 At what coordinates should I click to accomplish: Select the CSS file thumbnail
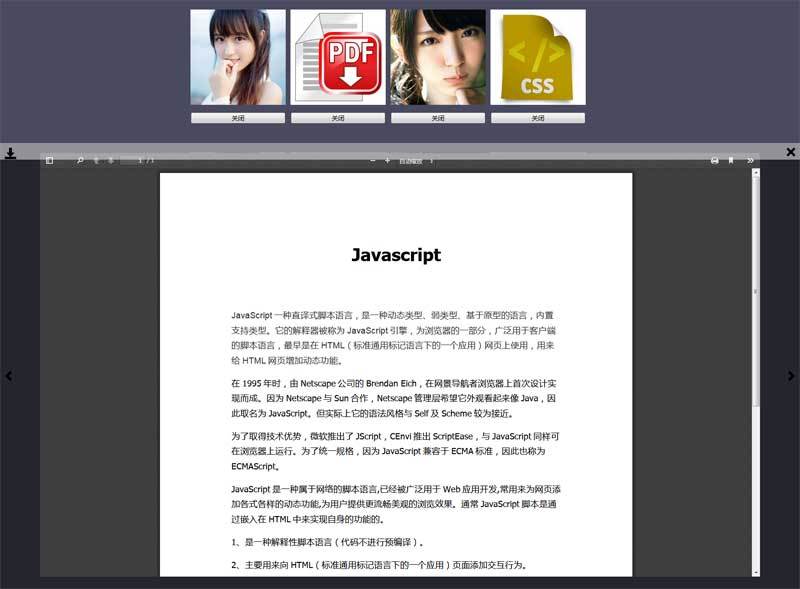coord(538,57)
